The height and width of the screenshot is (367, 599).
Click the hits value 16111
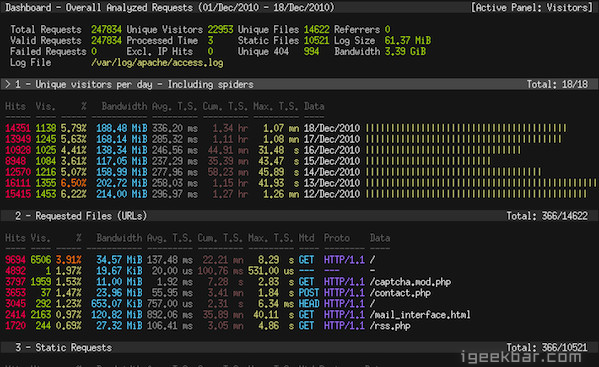pyautogui.click(x=18, y=183)
